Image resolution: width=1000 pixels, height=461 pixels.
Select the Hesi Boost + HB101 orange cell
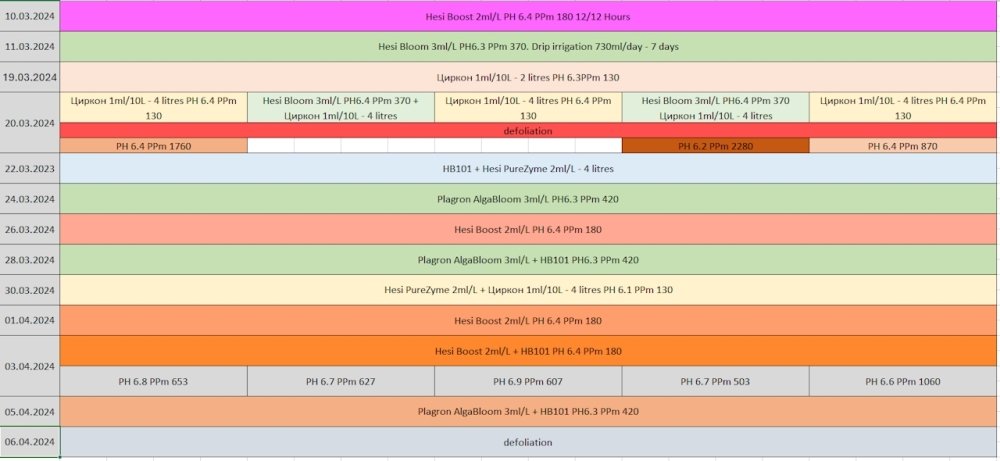(x=528, y=351)
